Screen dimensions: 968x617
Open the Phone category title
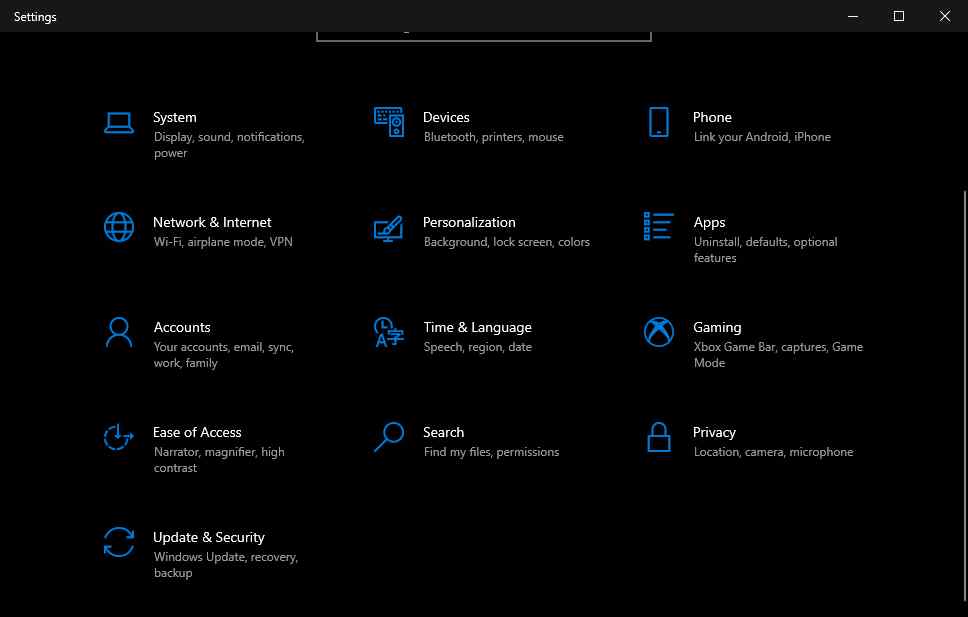(712, 117)
